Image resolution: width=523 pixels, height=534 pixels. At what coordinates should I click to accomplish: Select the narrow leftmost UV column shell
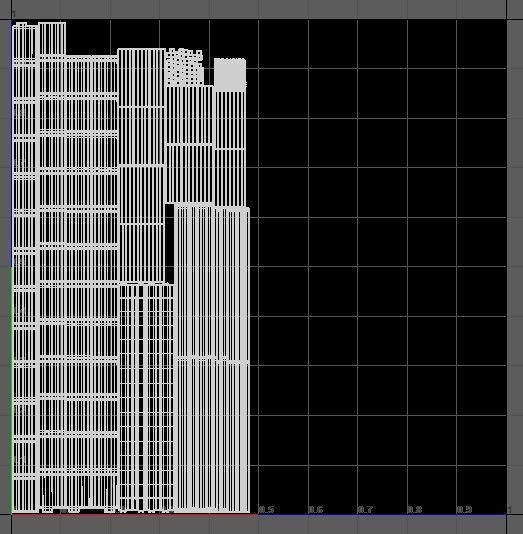pyautogui.click(x=25, y=267)
